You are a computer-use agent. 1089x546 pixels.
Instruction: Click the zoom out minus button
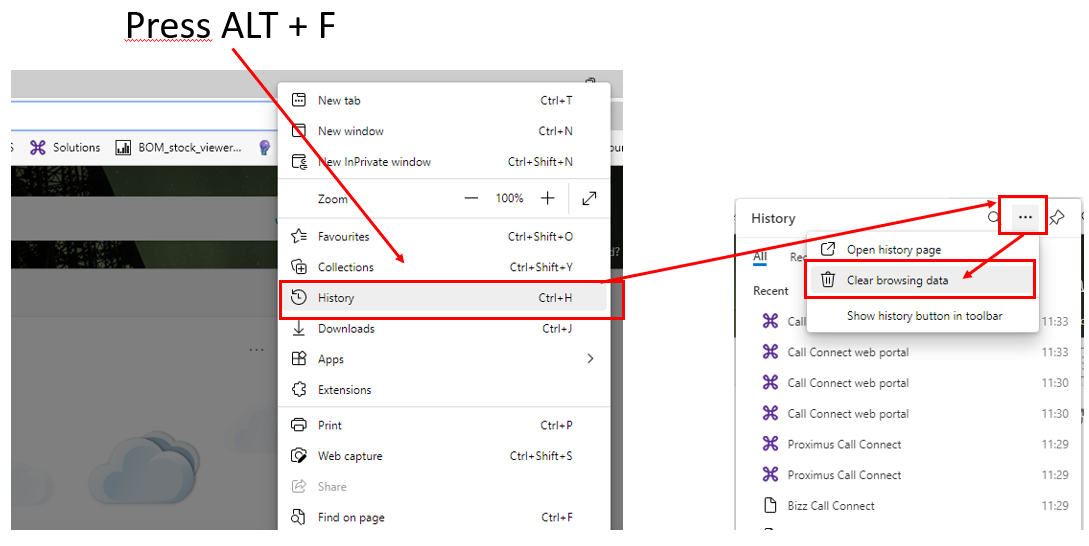click(x=472, y=199)
